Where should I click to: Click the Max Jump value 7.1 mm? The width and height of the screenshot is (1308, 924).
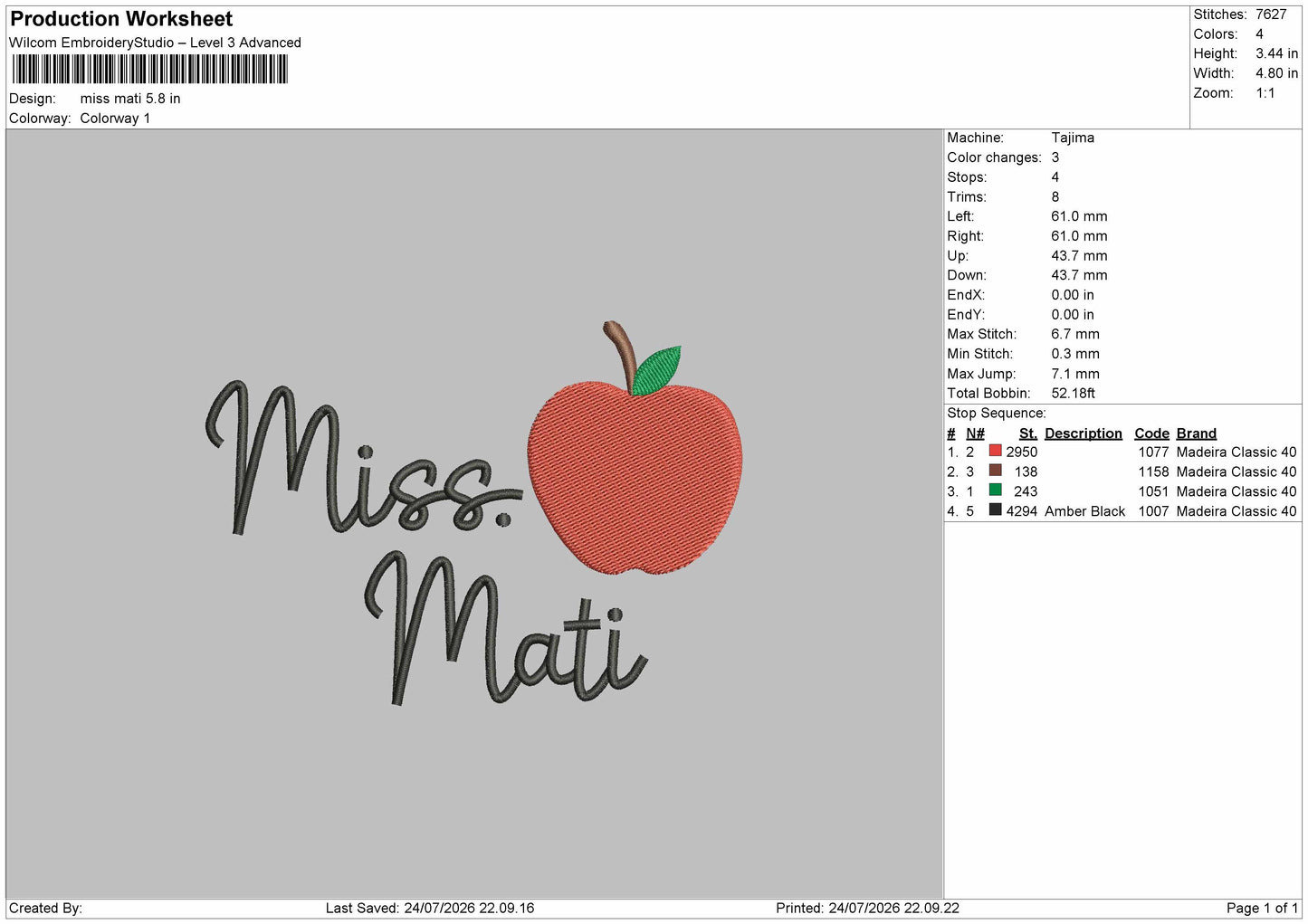click(x=1075, y=374)
